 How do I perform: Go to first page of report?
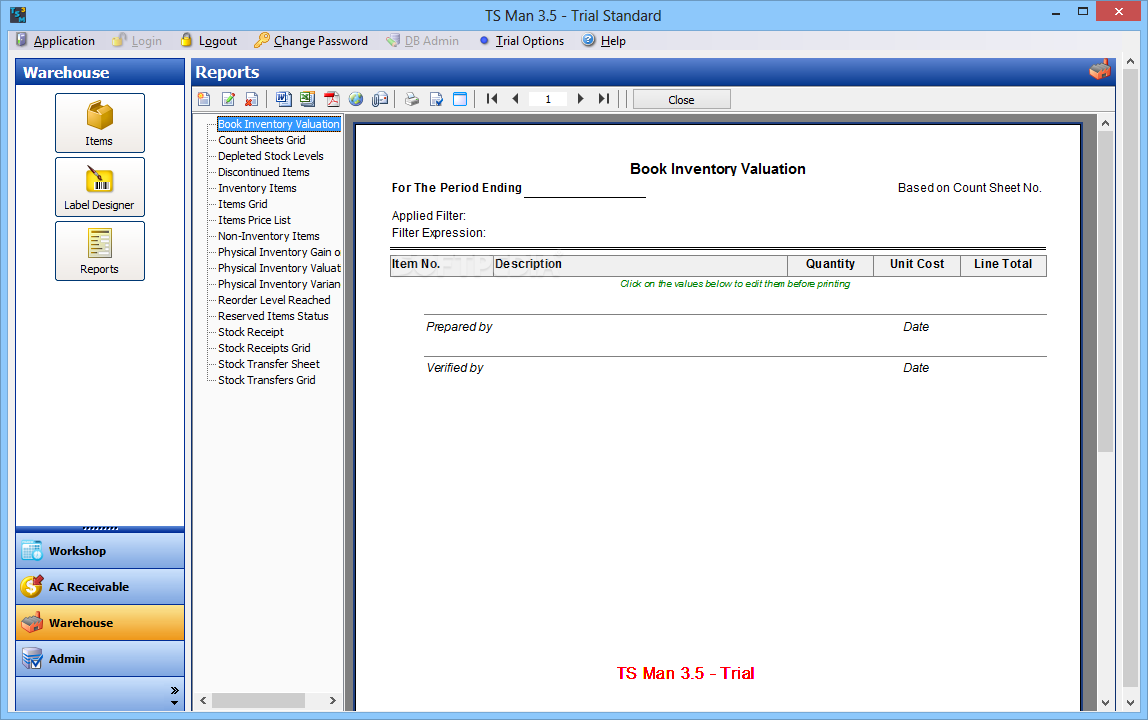(492, 99)
